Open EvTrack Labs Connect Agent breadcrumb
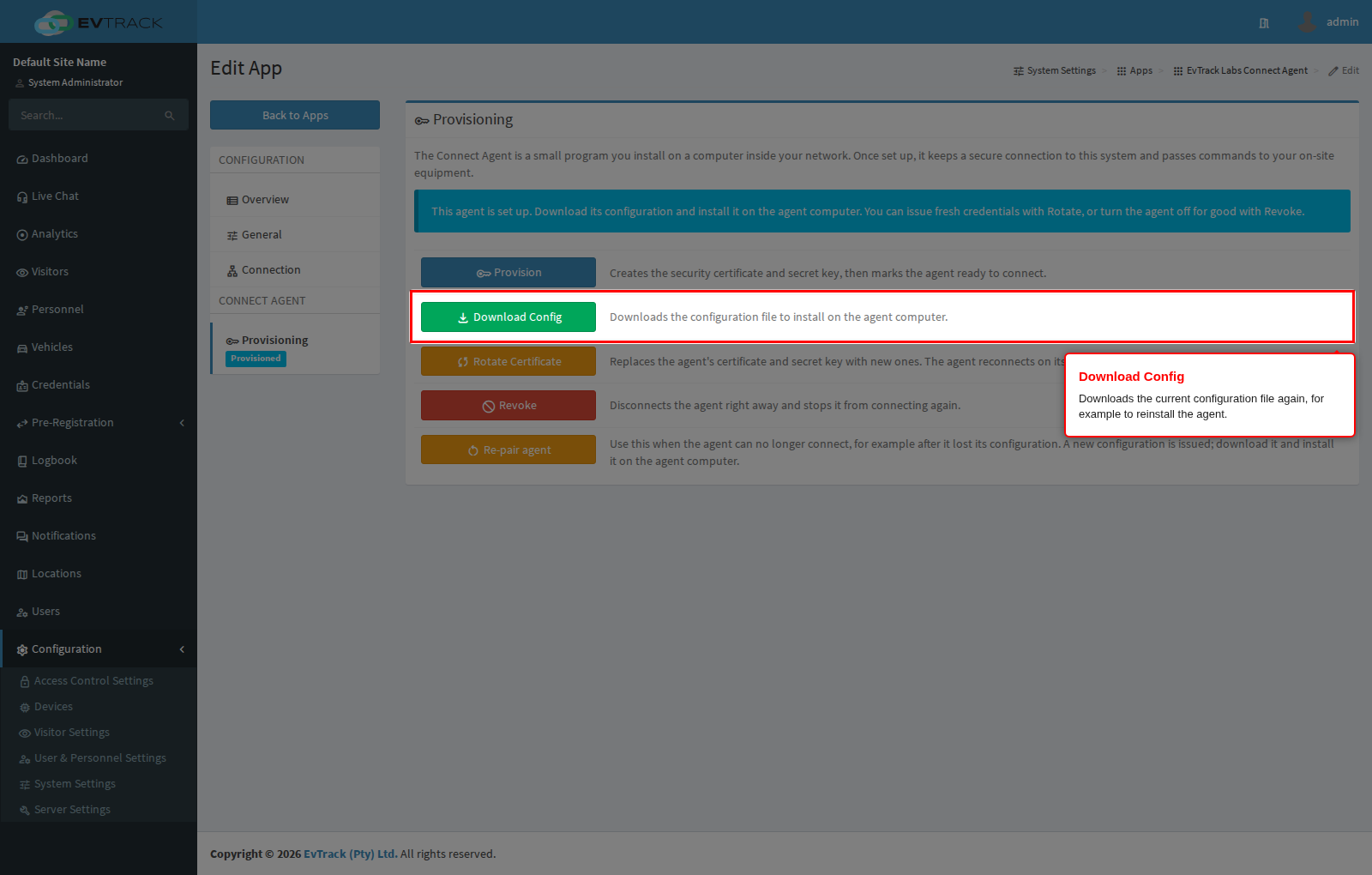This screenshot has width=1372, height=875. [x=1241, y=71]
